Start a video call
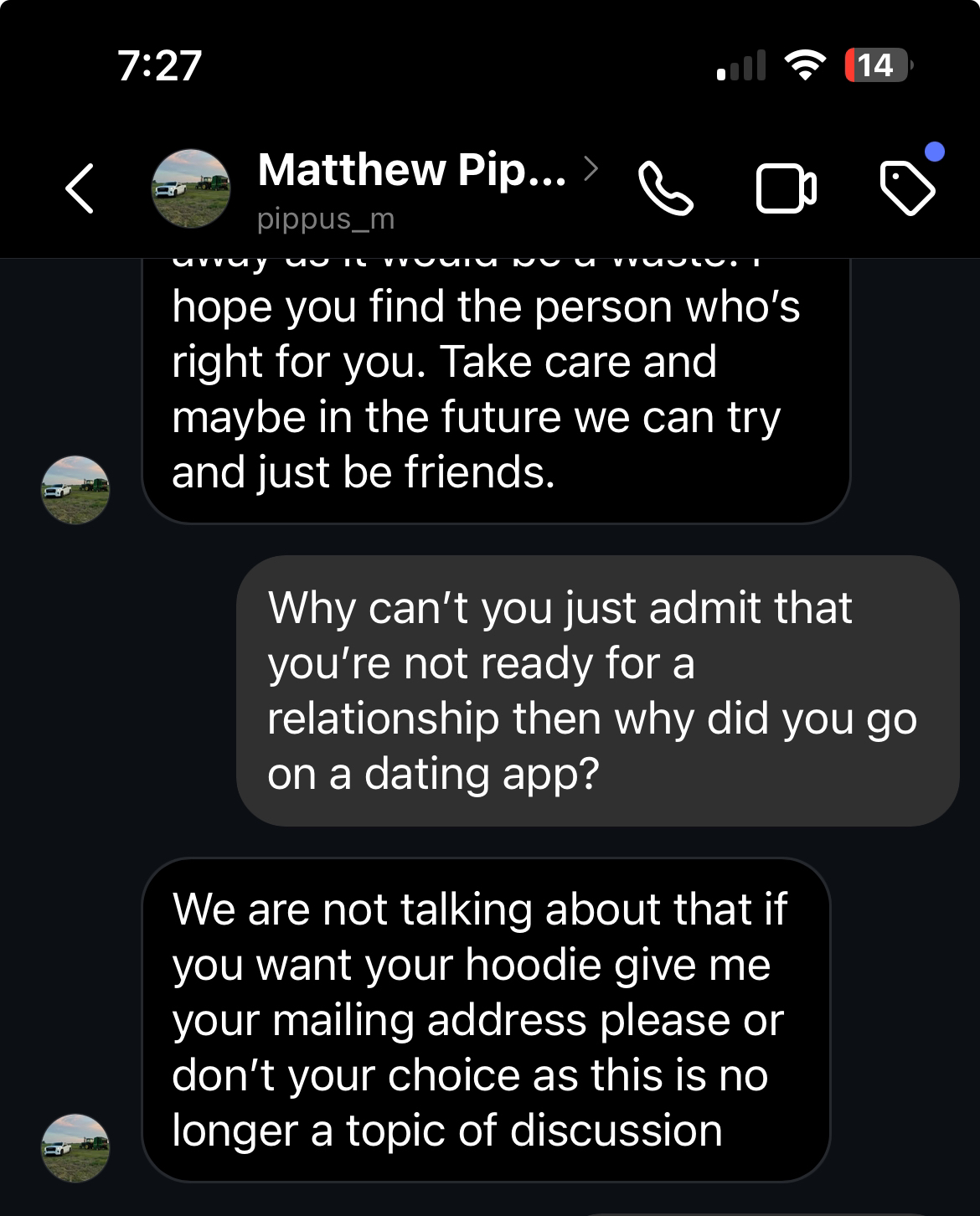Screen dimensions: 980x1216 (786, 188)
